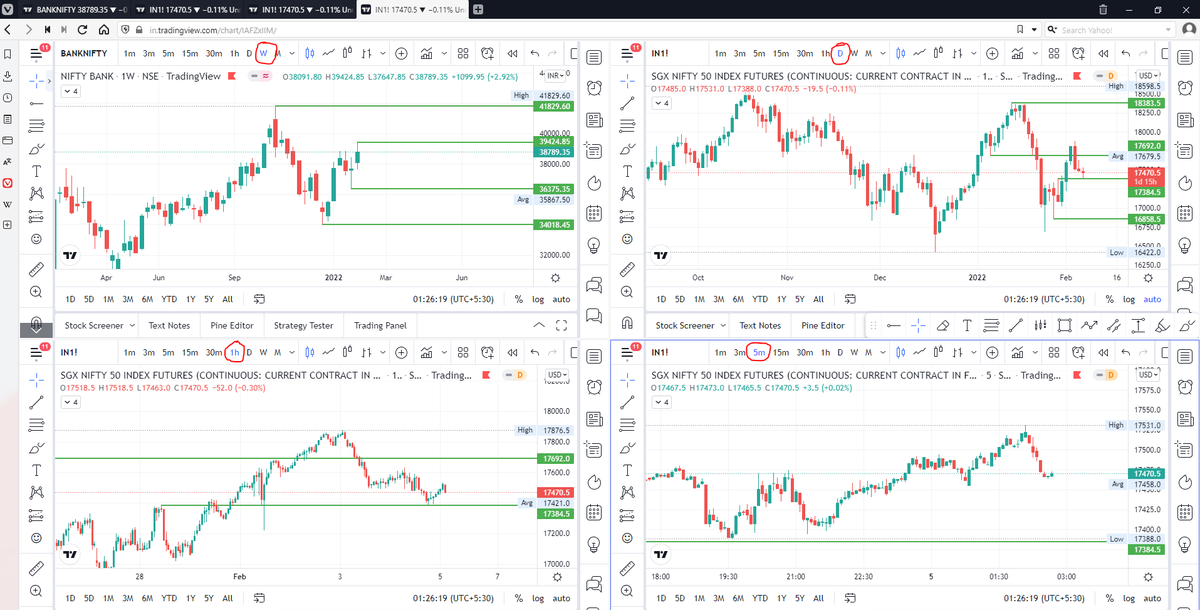Open Vivaldi downloads panel in left sidebar

tap(7, 75)
